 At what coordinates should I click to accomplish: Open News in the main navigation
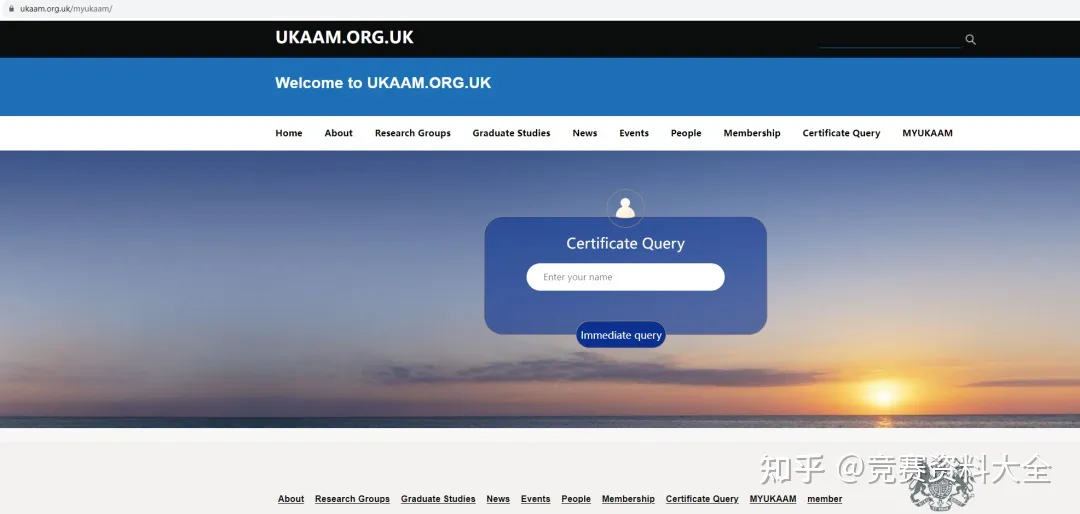[x=585, y=133]
